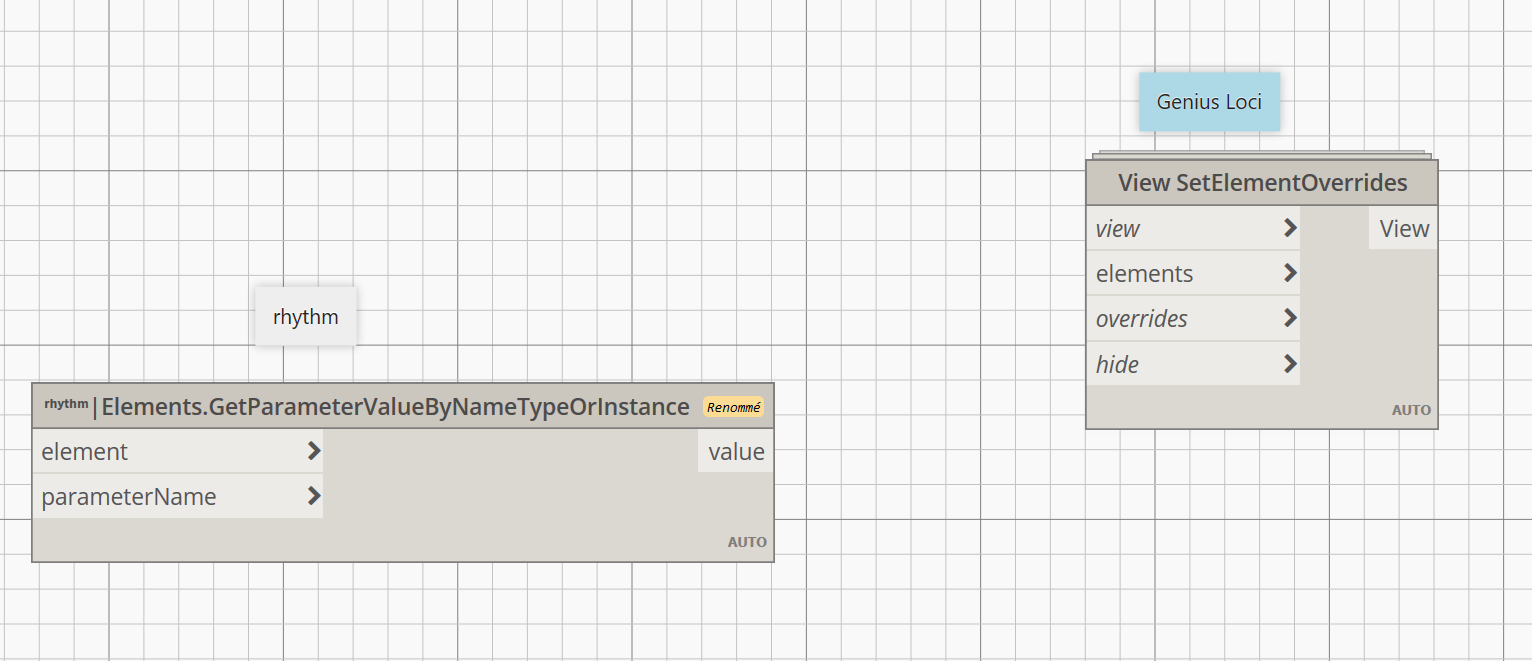Click the yellow Renommé badge
1532x661 pixels.
pyautogui.click(x=733, y=407)
